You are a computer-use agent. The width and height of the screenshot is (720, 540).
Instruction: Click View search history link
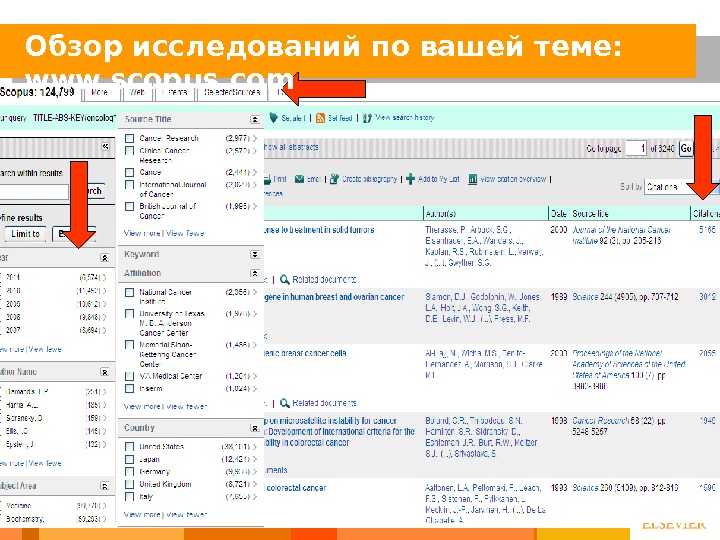click(x=404, y=118)
